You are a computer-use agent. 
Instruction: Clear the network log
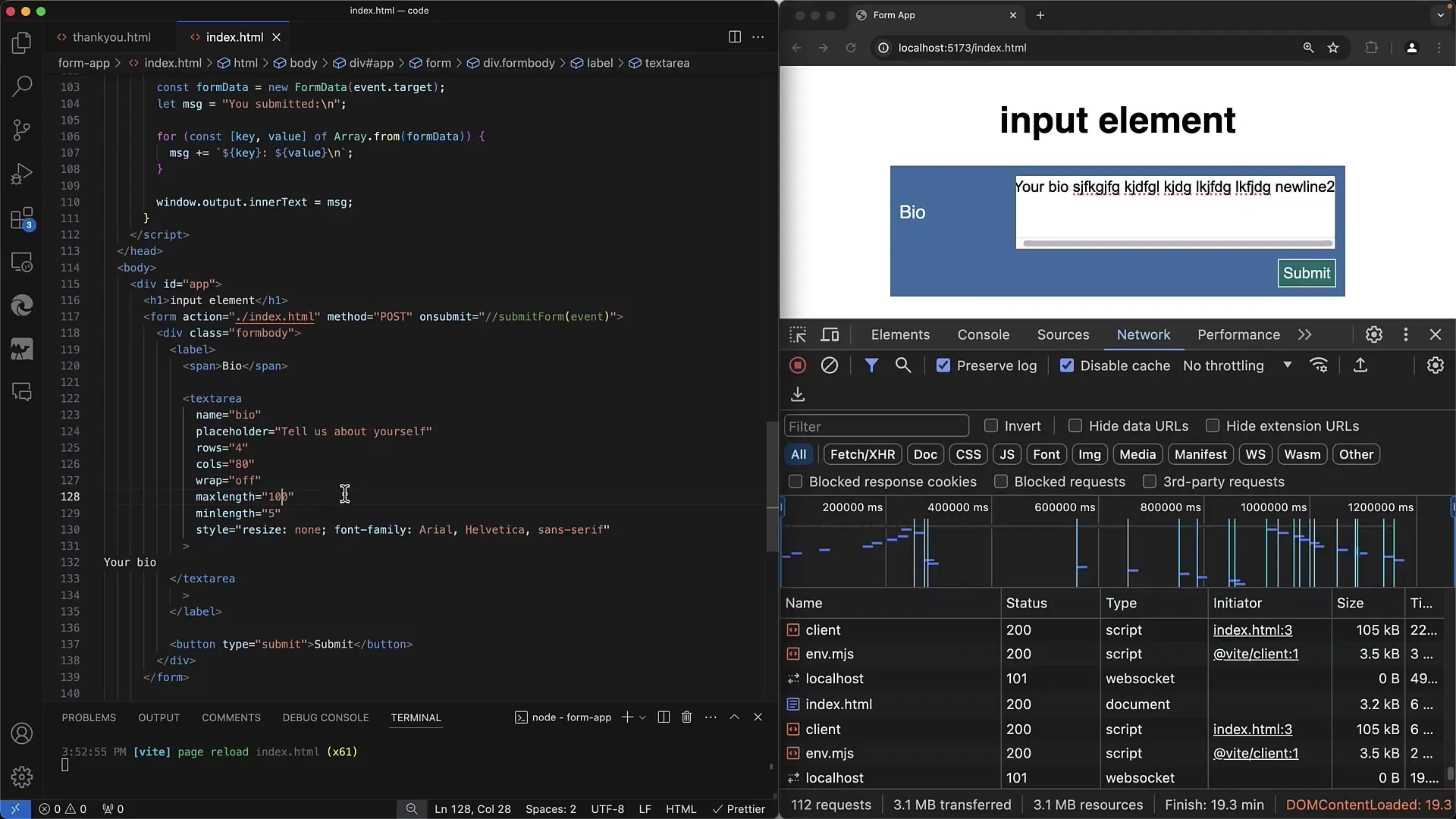point(830,366)
